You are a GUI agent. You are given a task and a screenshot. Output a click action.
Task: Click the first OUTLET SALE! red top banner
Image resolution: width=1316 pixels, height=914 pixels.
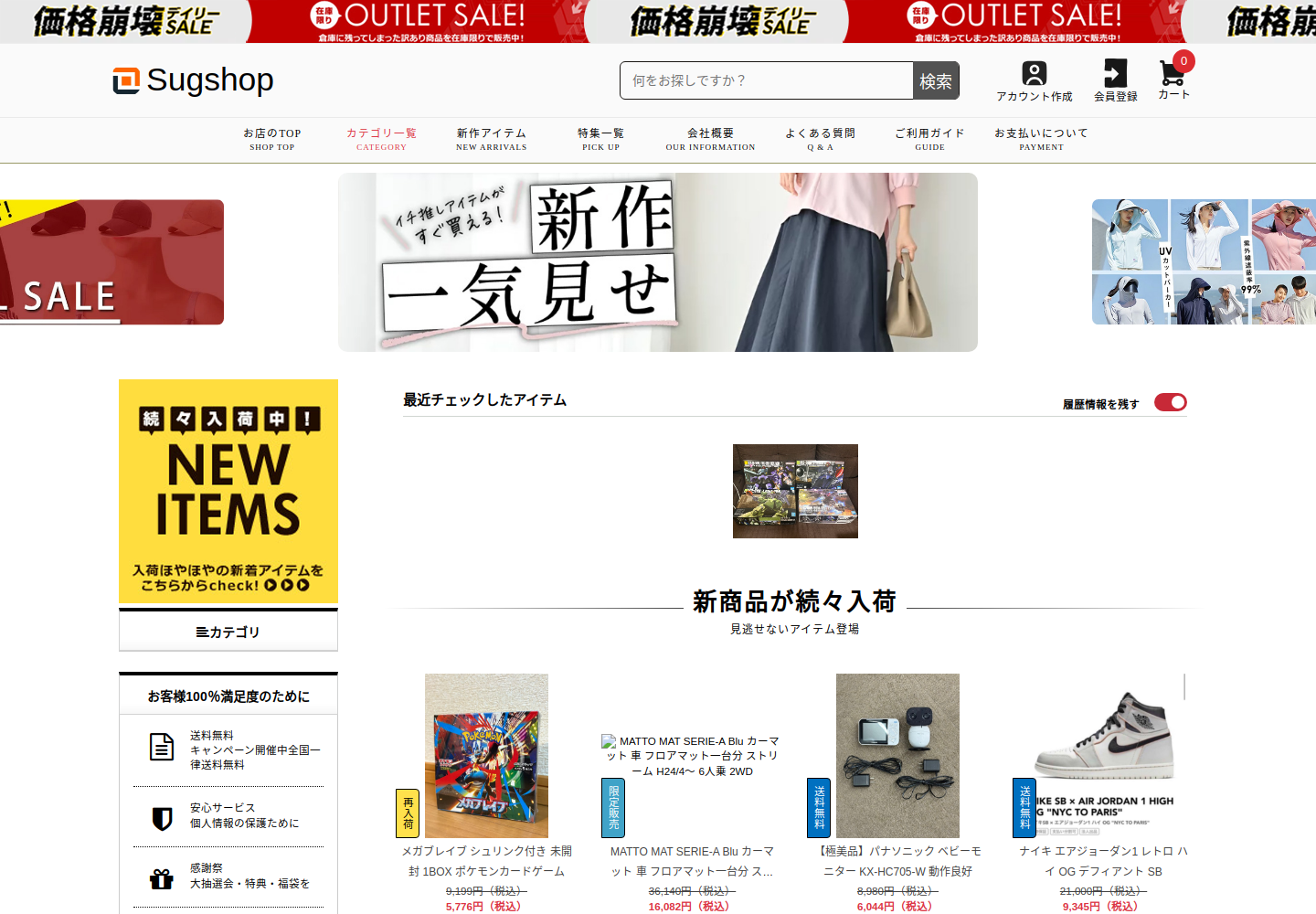pos(418,21)
